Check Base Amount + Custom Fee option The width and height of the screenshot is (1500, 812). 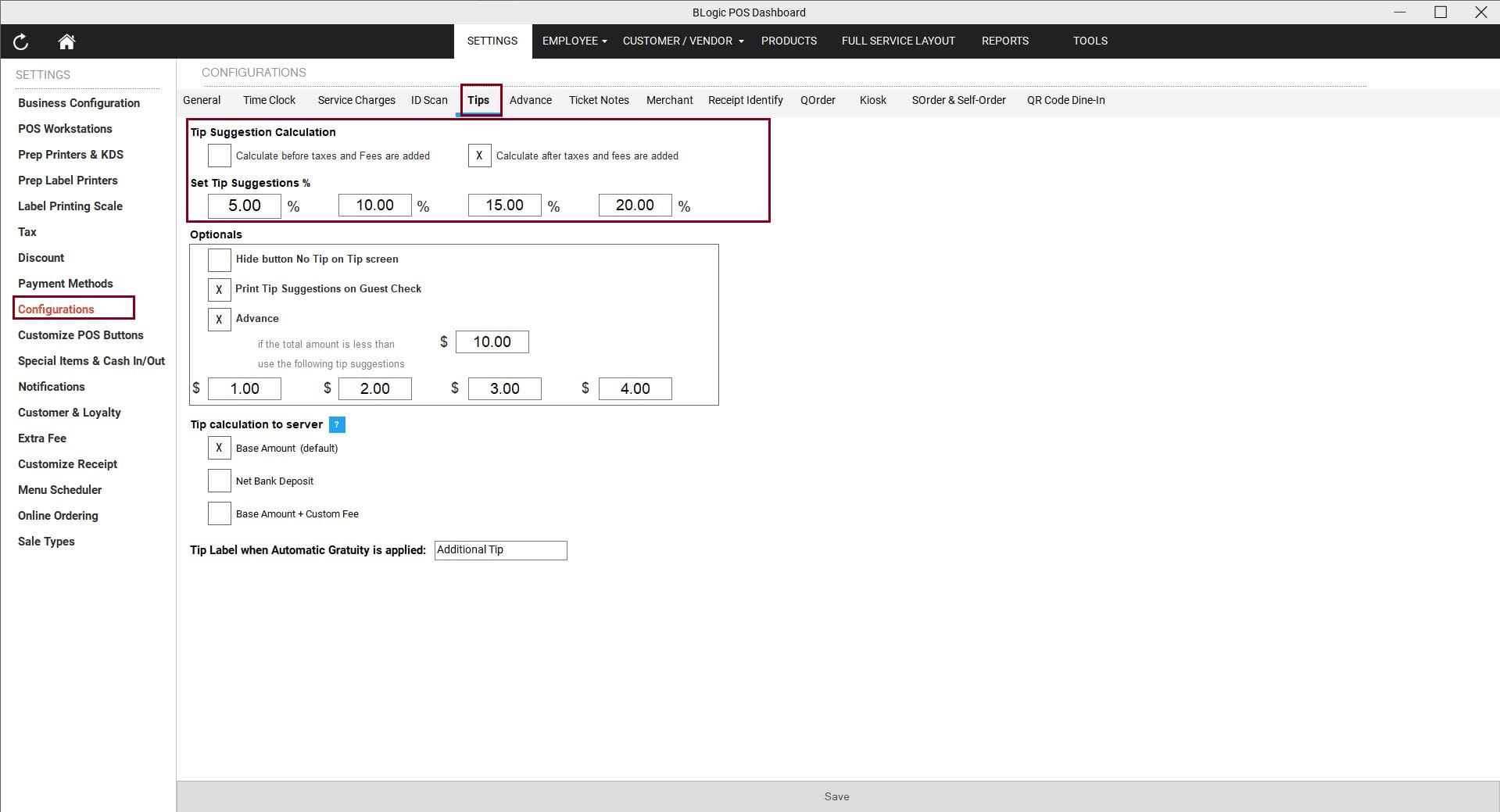click(219, 513)
